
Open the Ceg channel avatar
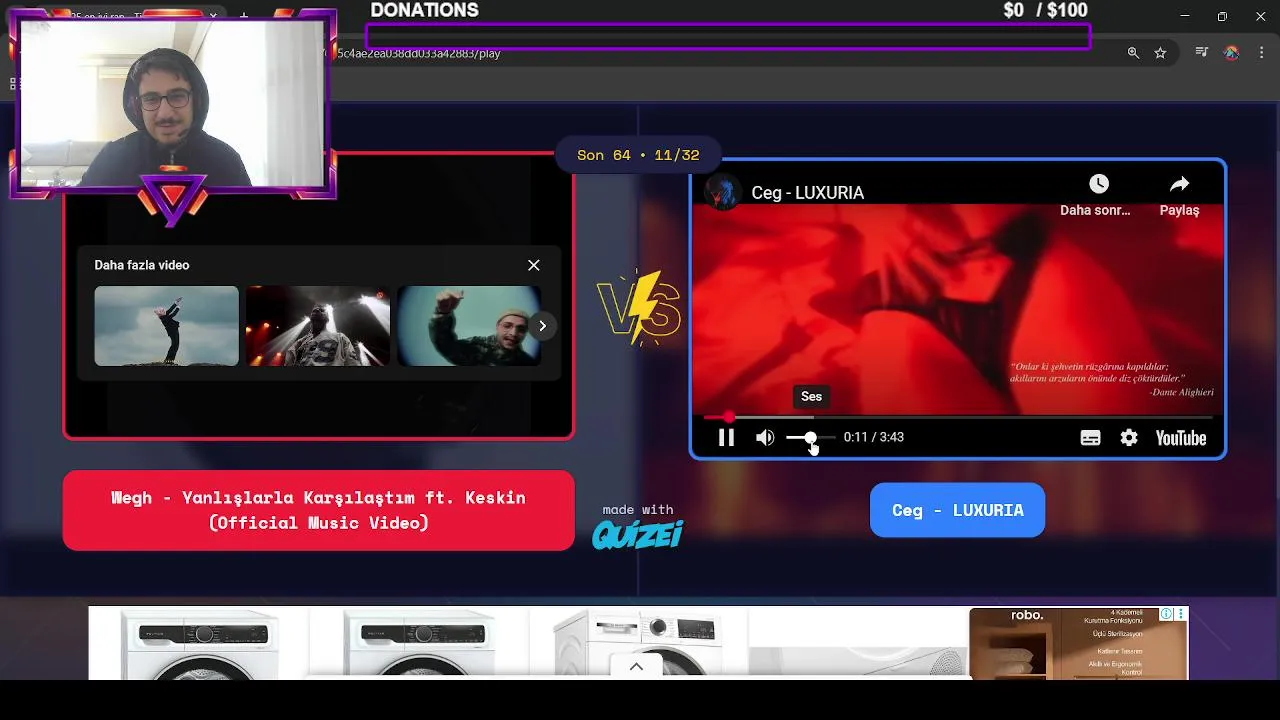[x=722, y=192]
